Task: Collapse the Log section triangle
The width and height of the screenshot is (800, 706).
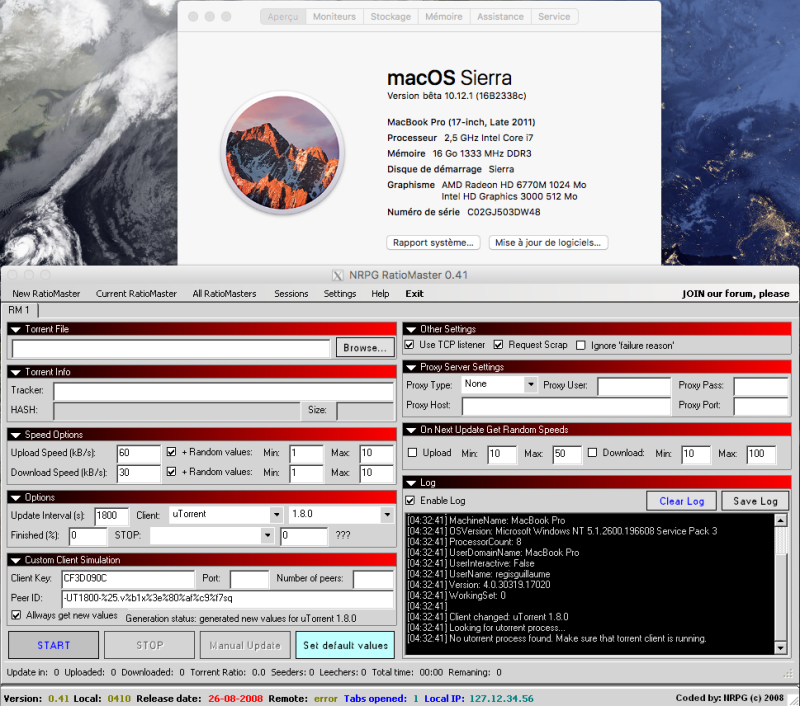Action: [x=411, y=483]
